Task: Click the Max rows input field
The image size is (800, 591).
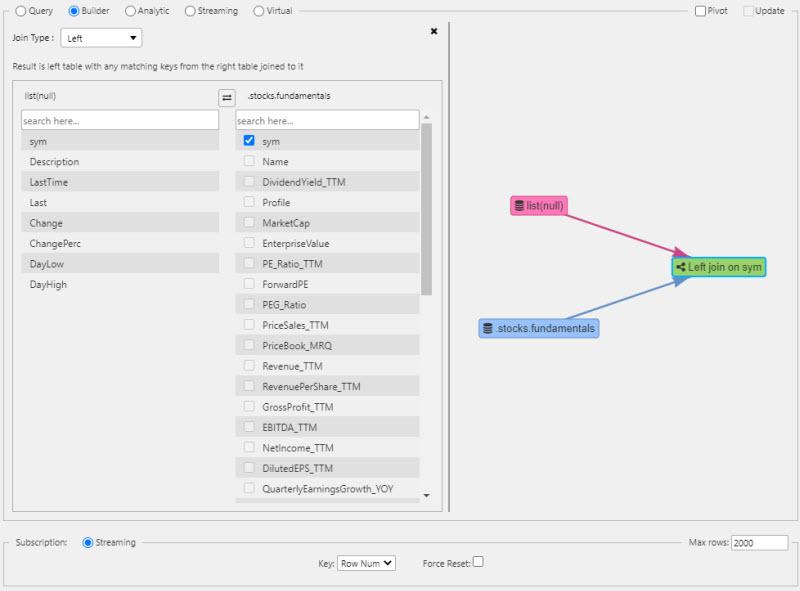Action: pos(759,543)
